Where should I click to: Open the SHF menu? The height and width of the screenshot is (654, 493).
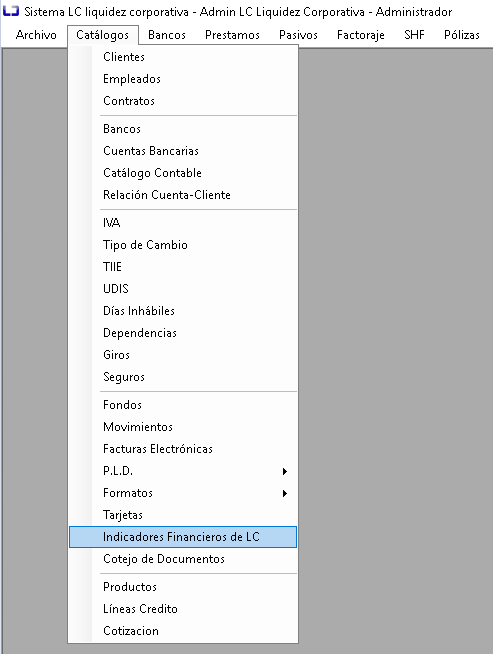414,35
